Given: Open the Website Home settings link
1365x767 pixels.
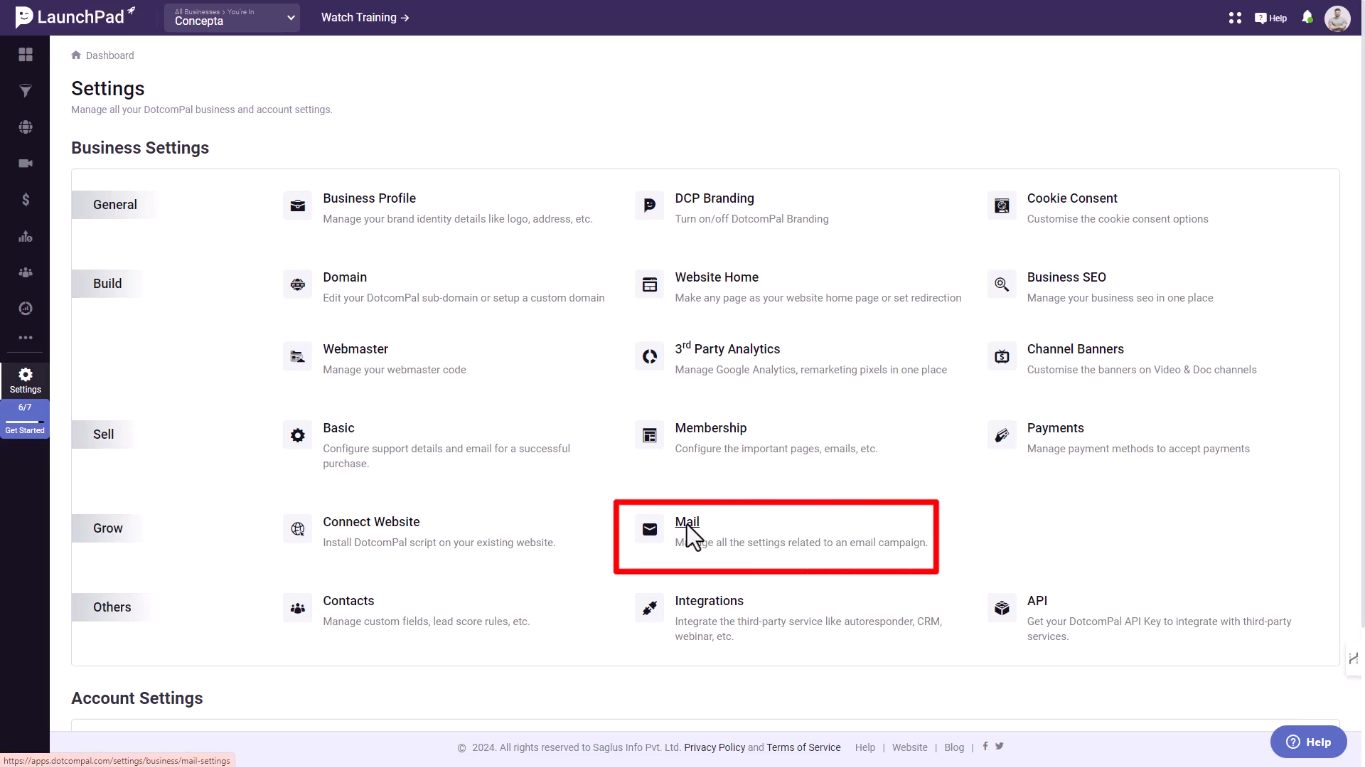Looking at the screenshot, I should pyautogui.click(x=717, y=277).
